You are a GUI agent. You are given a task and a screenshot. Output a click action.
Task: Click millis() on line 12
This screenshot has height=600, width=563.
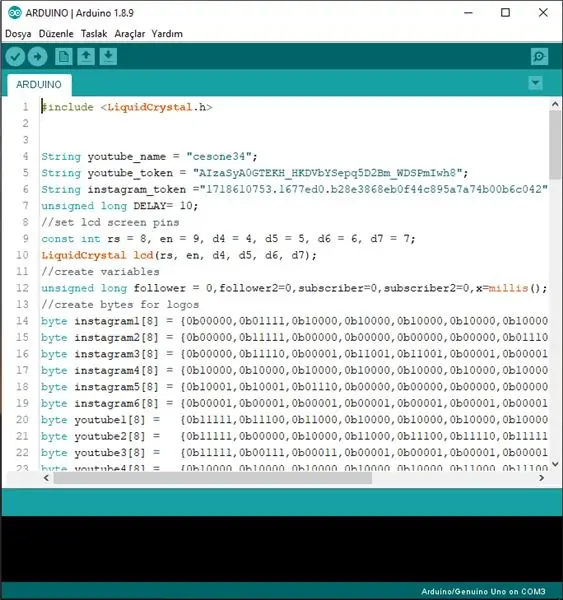pyautogui.click(x=514, y=288)
